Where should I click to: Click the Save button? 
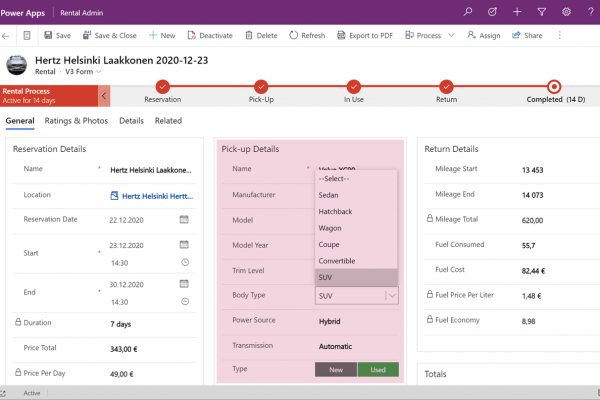point(57,36)
